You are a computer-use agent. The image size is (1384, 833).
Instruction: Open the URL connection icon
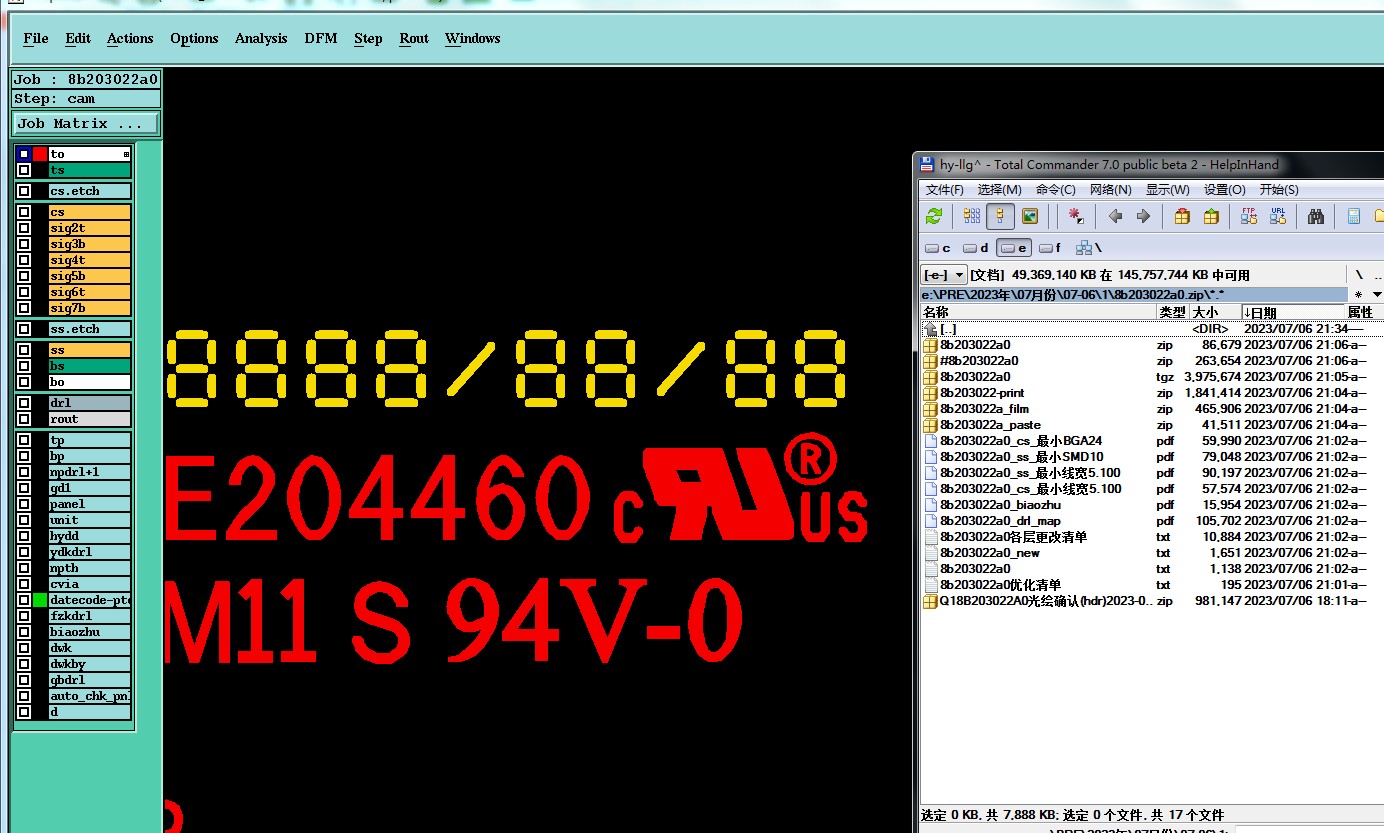pos(1278,216)
